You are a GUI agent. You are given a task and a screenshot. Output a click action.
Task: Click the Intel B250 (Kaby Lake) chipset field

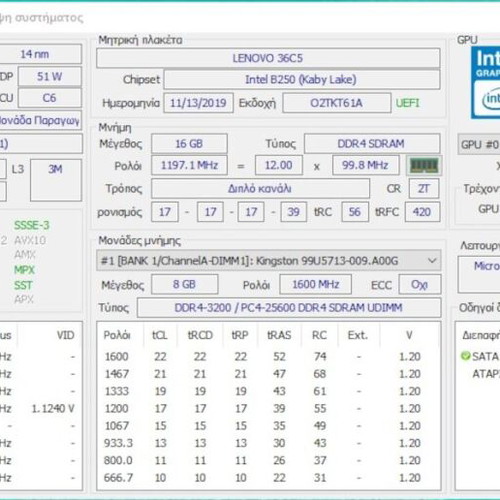click(x=302, y=79)
